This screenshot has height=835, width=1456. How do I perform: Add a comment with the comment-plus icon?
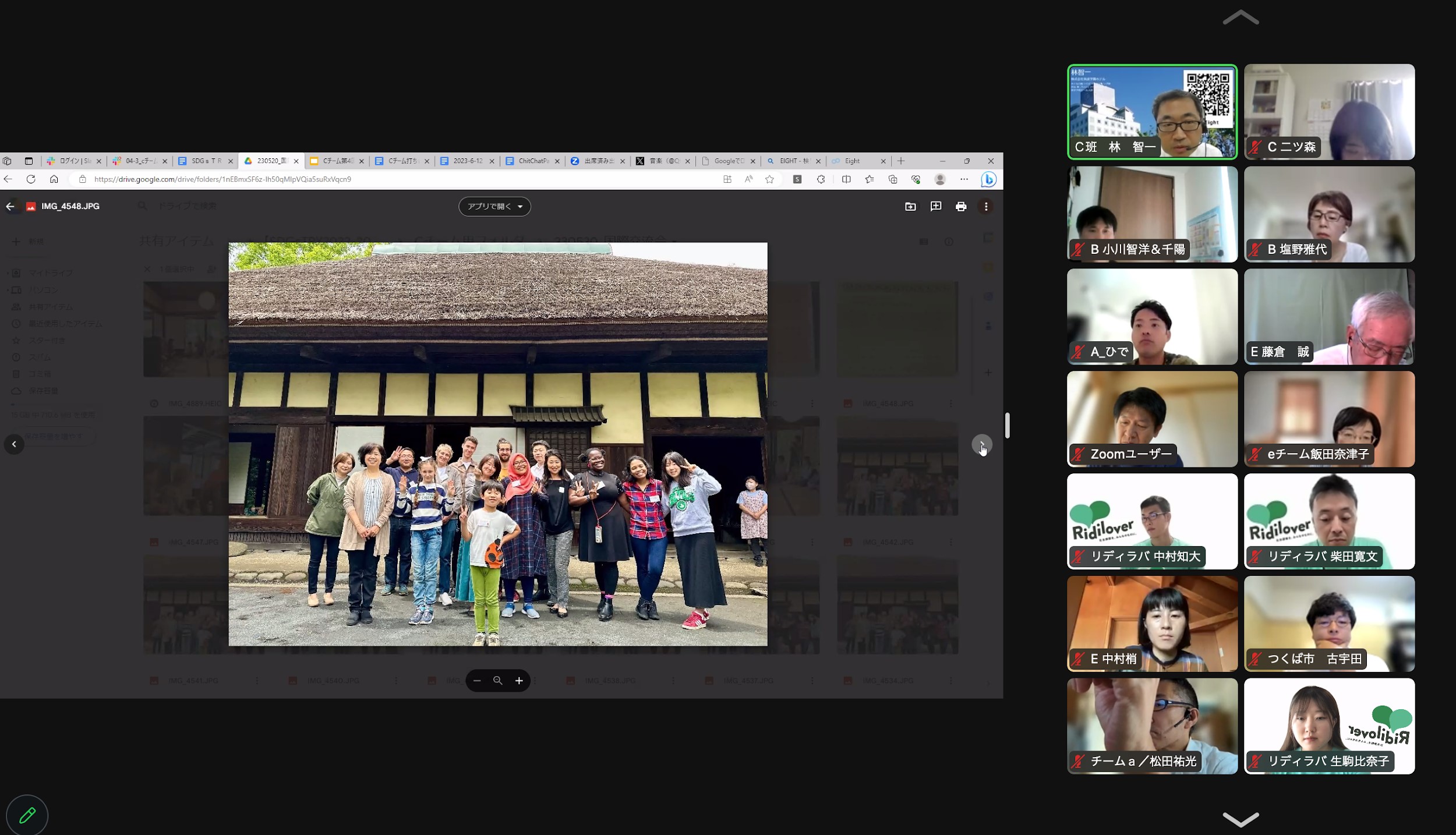936,206
